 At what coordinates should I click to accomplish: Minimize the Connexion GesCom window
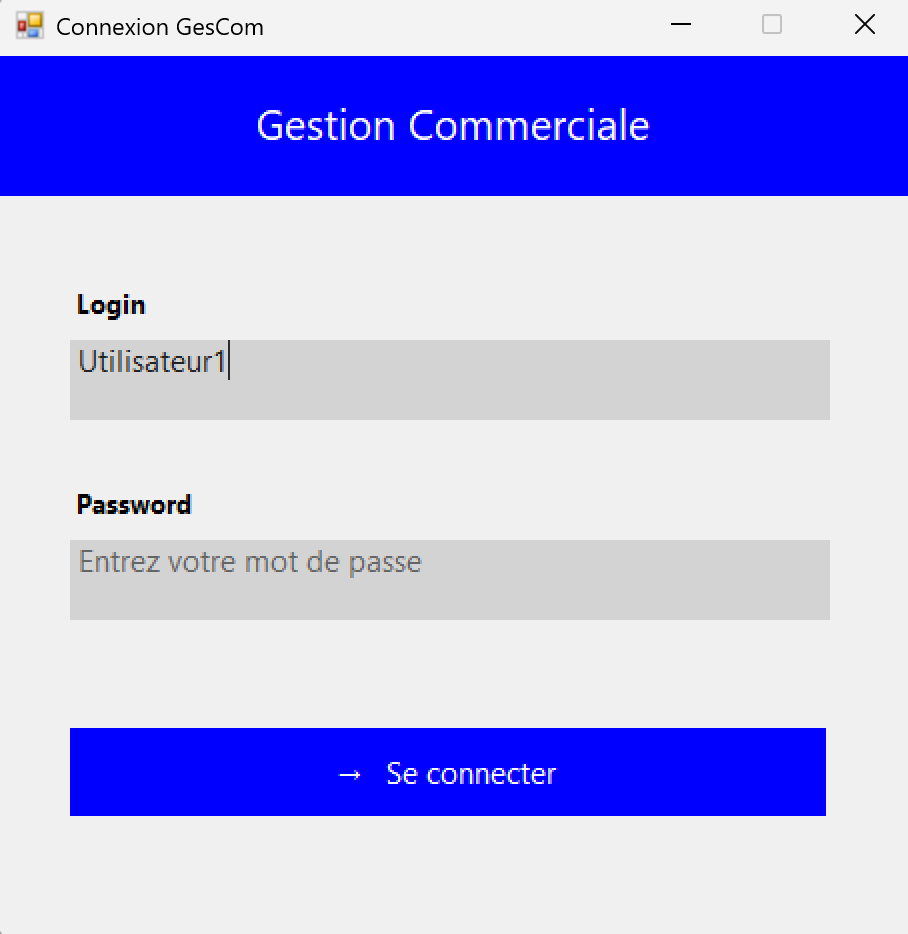point(681,25)
